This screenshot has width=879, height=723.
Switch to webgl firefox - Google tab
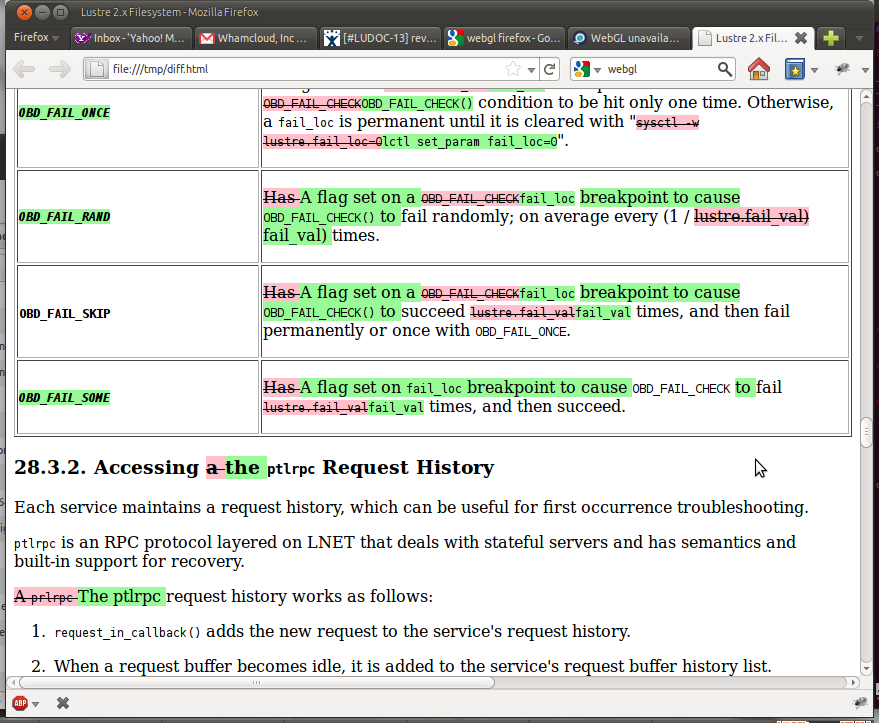505,38
